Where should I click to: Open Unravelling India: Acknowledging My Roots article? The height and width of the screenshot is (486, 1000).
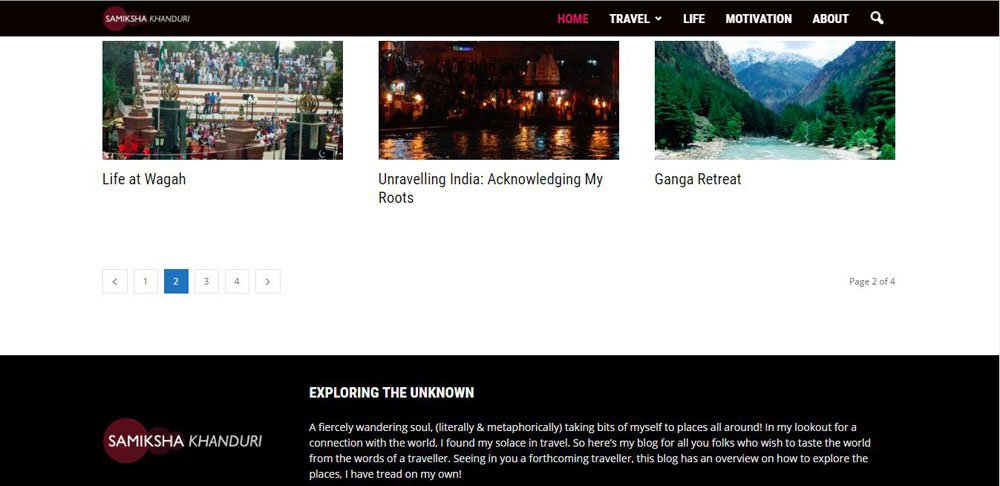pos(490,188)
